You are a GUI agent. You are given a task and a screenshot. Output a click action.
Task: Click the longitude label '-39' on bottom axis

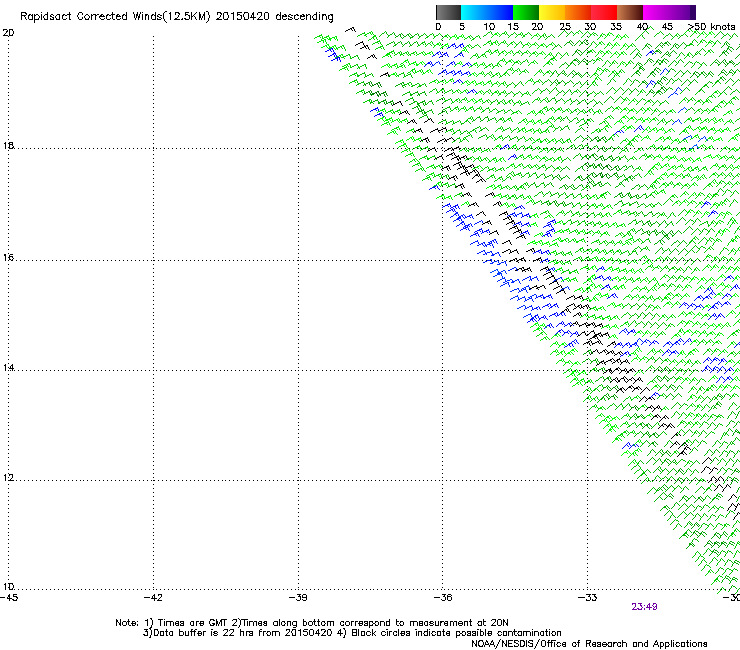coord(298,598)
